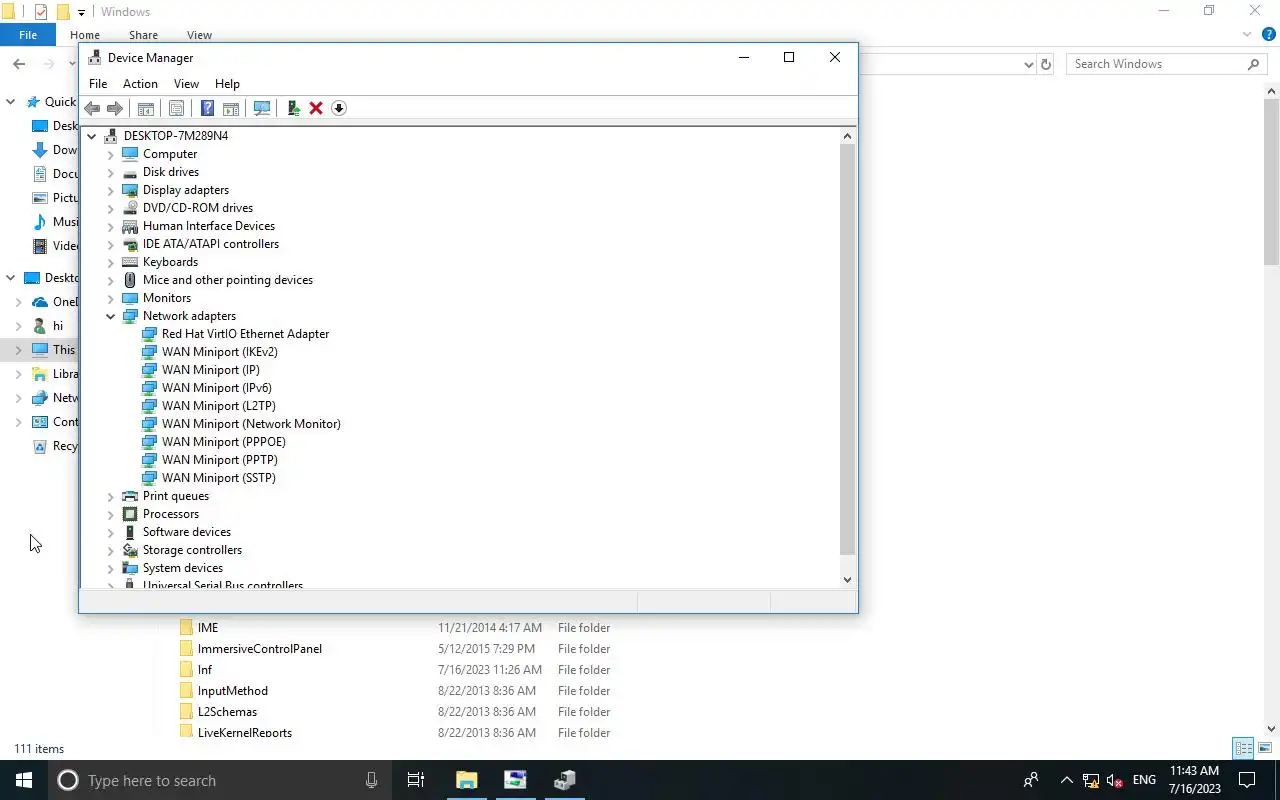Click Show/Hide Console Tree toolbar icon
This screenshot has width=1280, height=800.
click(146, 108)
